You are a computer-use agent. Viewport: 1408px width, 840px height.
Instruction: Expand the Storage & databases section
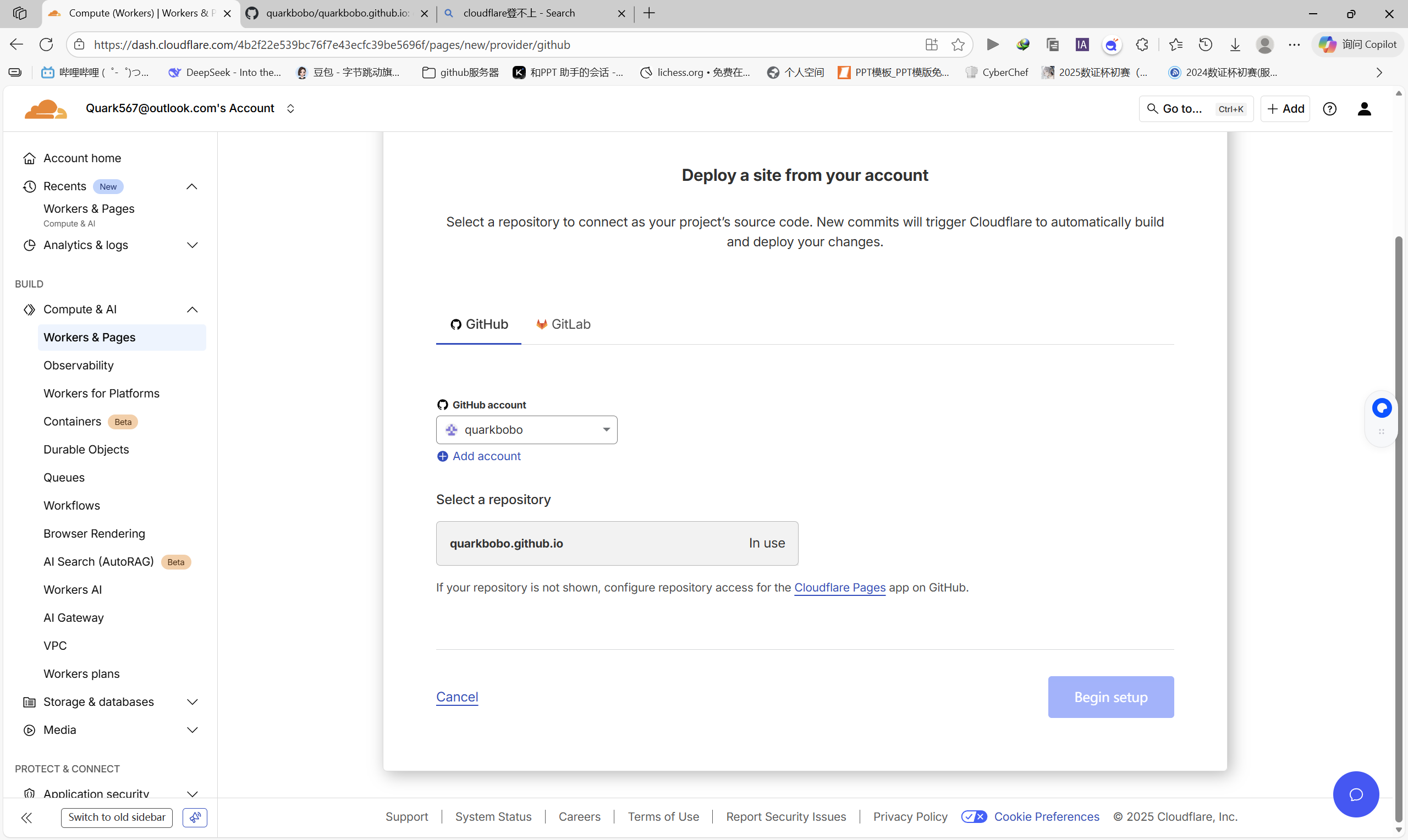(192, 702)
